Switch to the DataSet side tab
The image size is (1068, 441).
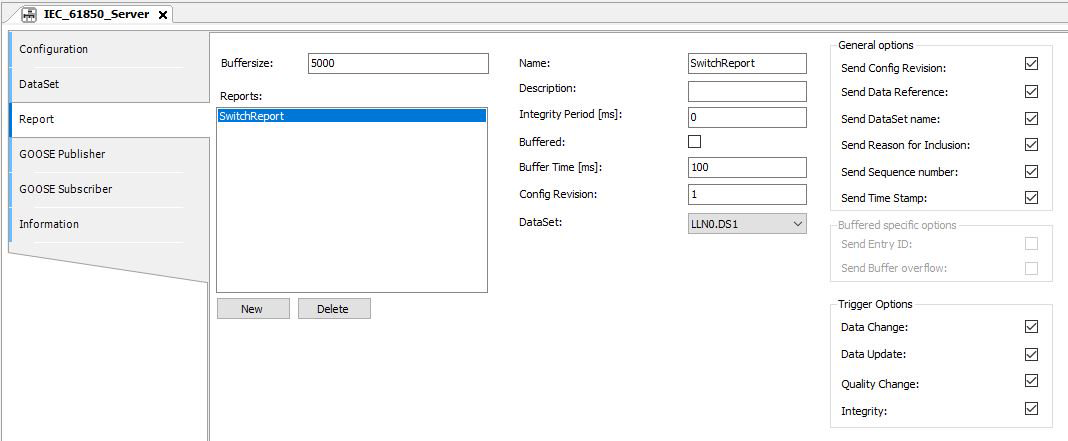[40, 84]
